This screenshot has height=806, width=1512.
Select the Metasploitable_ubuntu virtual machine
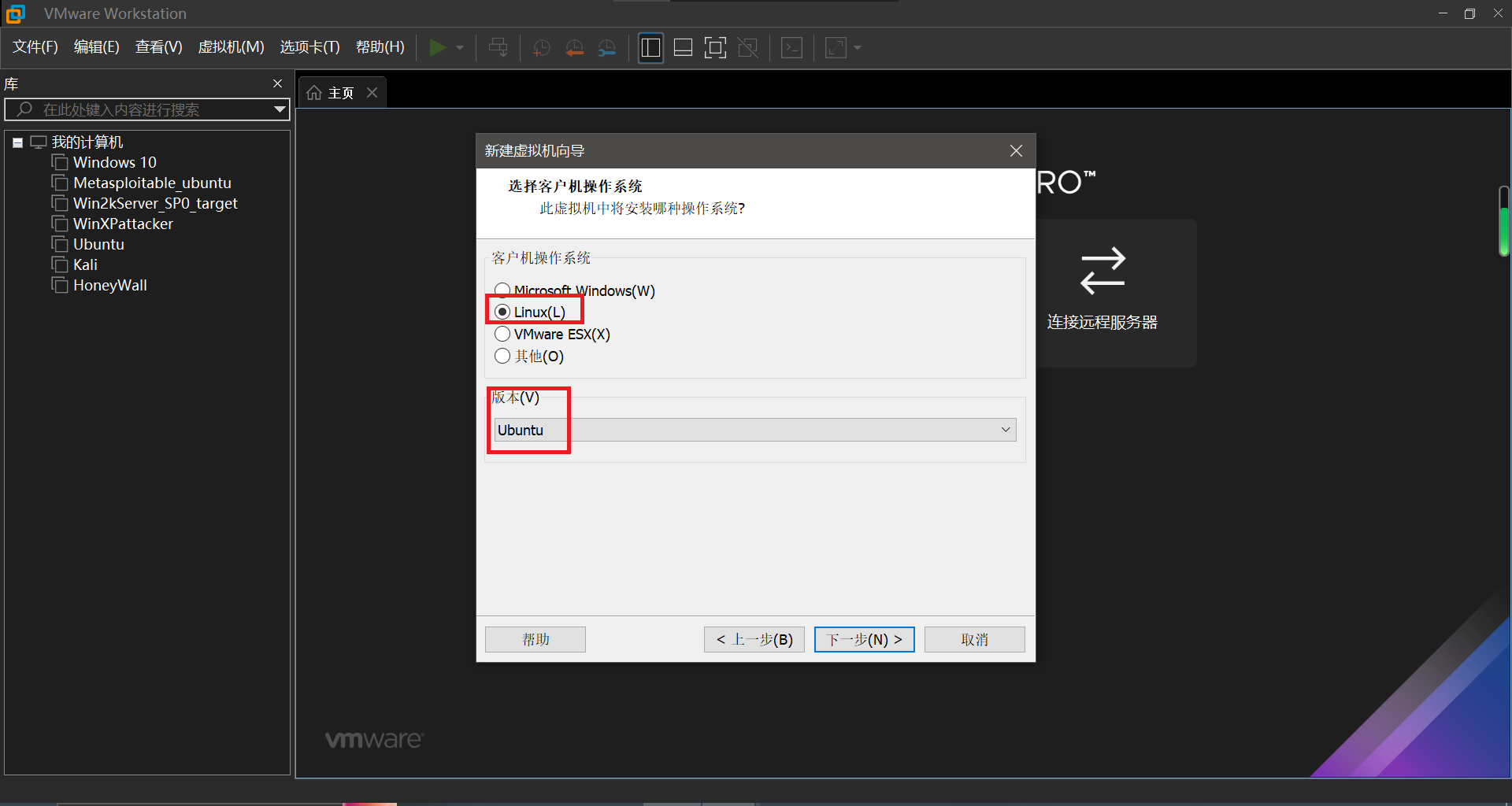point(152,183)
